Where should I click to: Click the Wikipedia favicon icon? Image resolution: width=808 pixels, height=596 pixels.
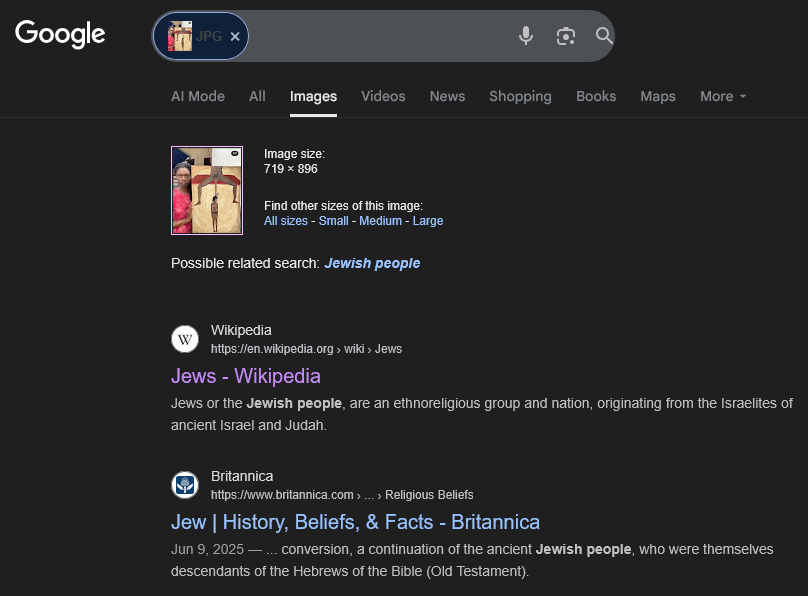185,339
